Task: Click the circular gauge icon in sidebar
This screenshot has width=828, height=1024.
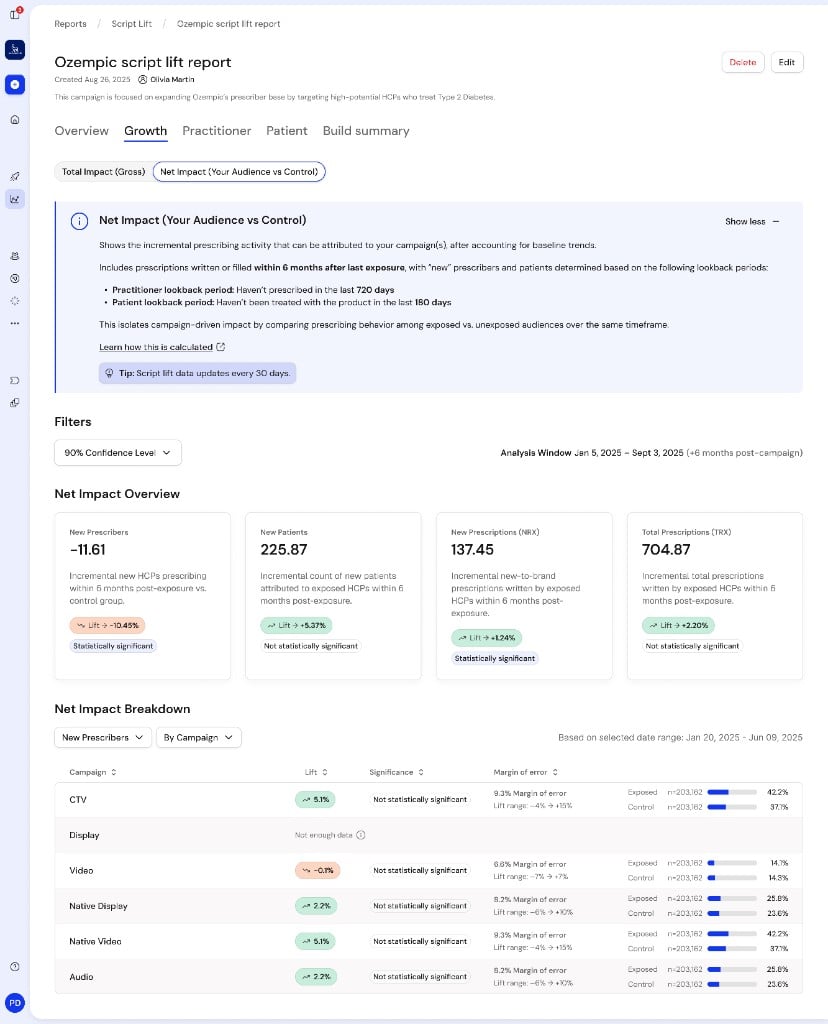Action: coord(15,278)
